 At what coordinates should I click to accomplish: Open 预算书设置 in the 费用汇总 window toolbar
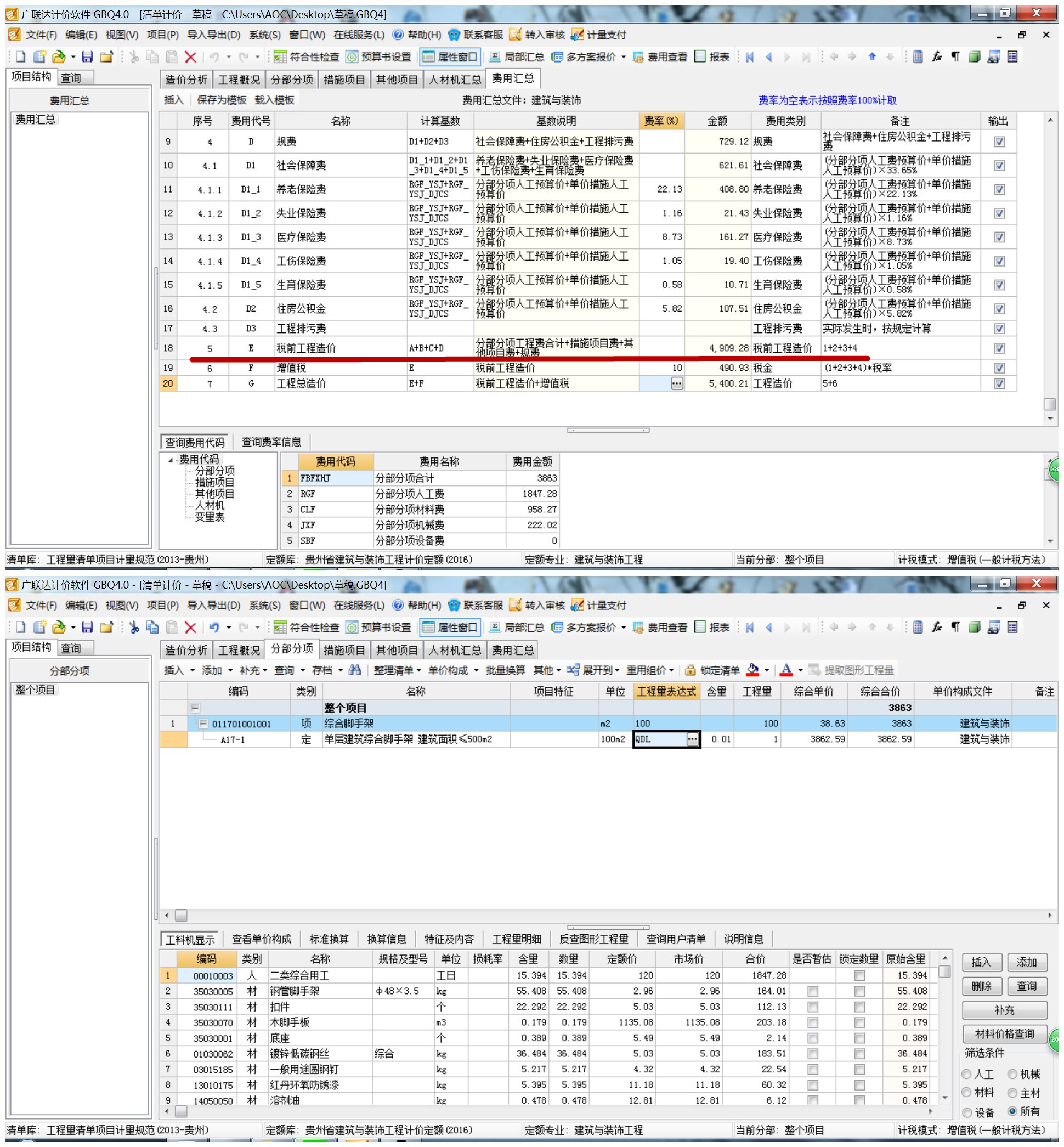(x=378, y=56)
